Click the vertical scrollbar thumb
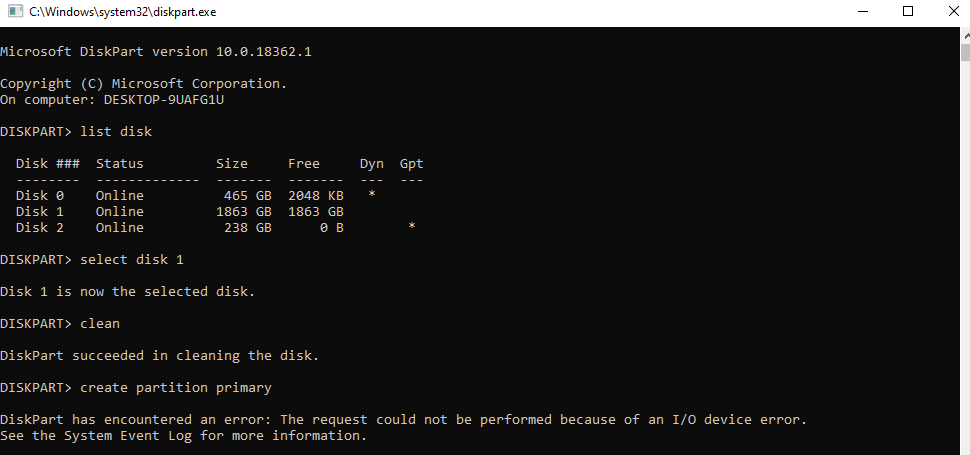Image resolution: width=970 pixels, height=455 pixels. [965, 53]
